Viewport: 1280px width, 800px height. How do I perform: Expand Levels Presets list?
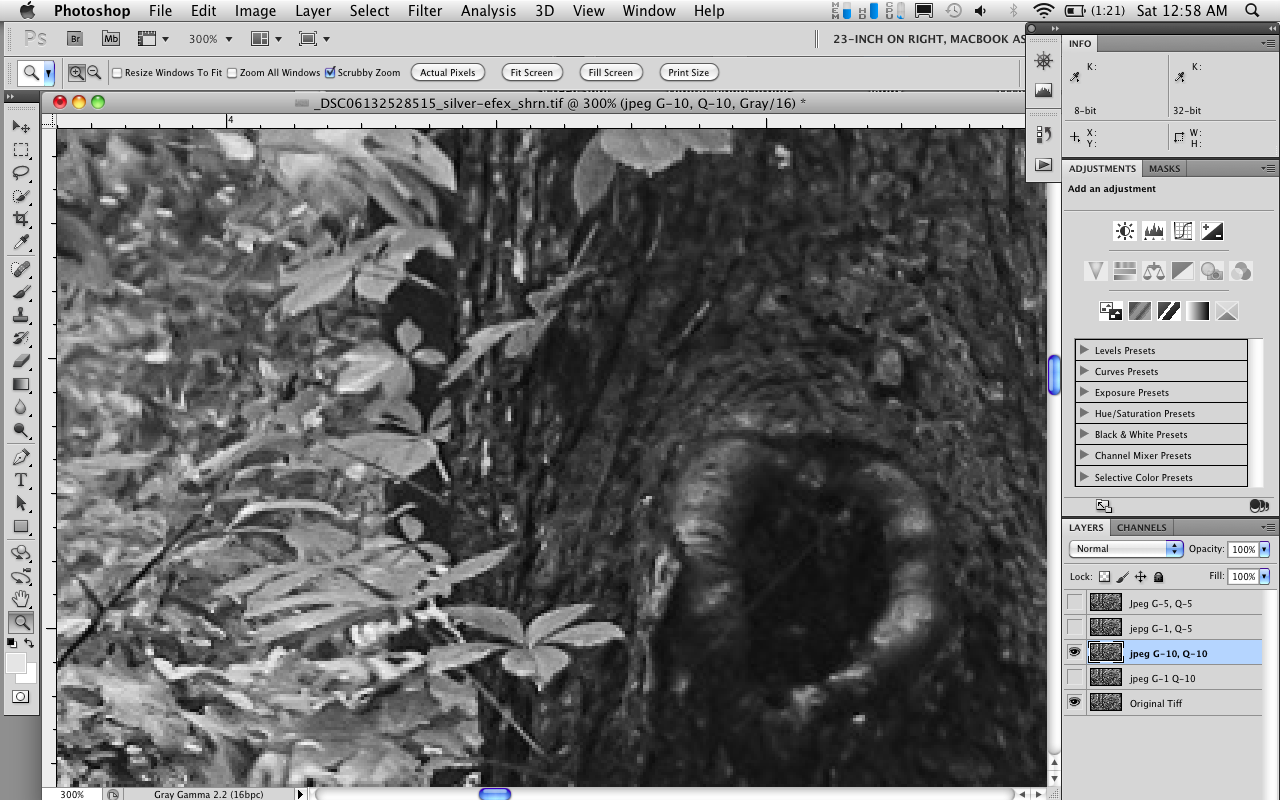1084,350
